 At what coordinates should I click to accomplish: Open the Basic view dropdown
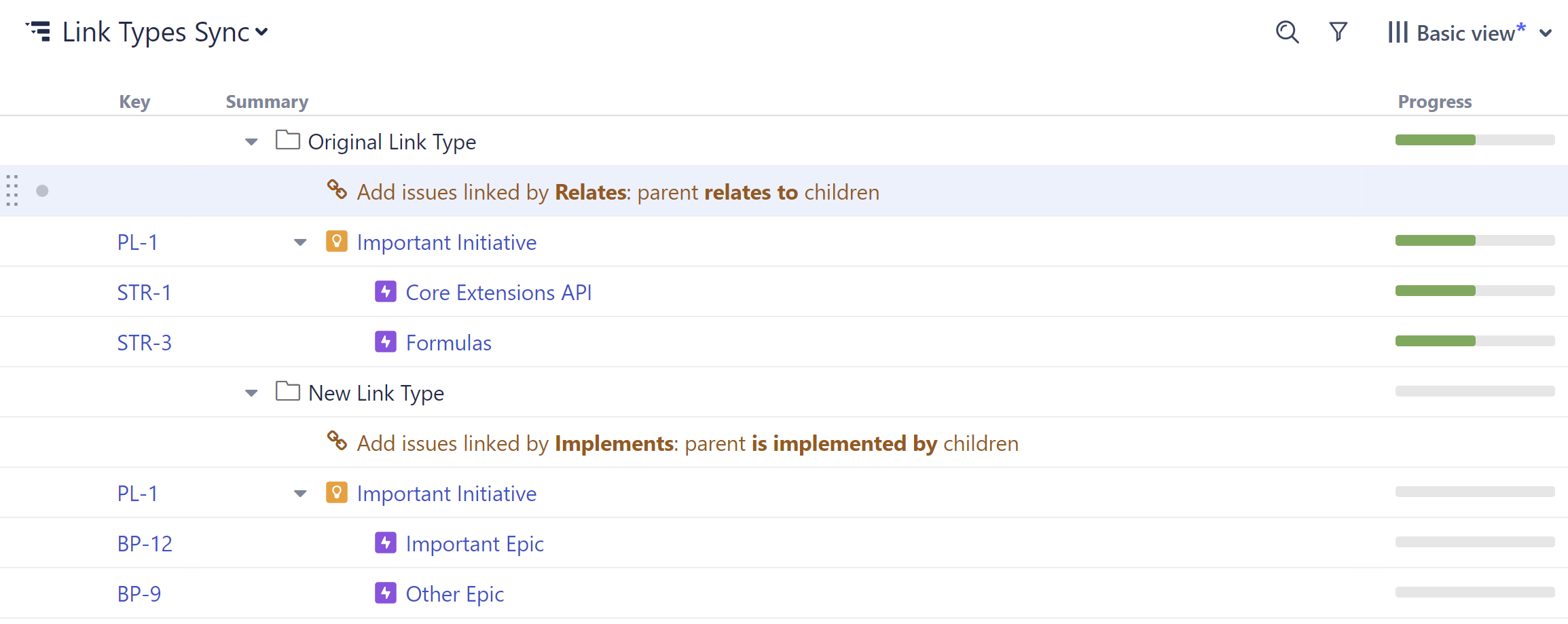click(x=1545, y=33)
